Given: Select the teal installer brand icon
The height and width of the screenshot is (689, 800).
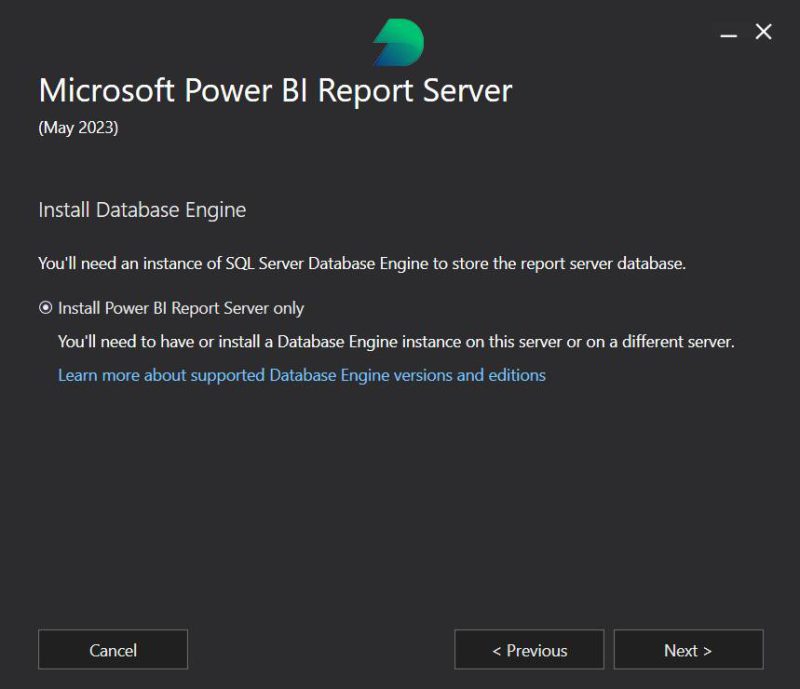Looking at the screenshot, I should [x=398, y=42].
